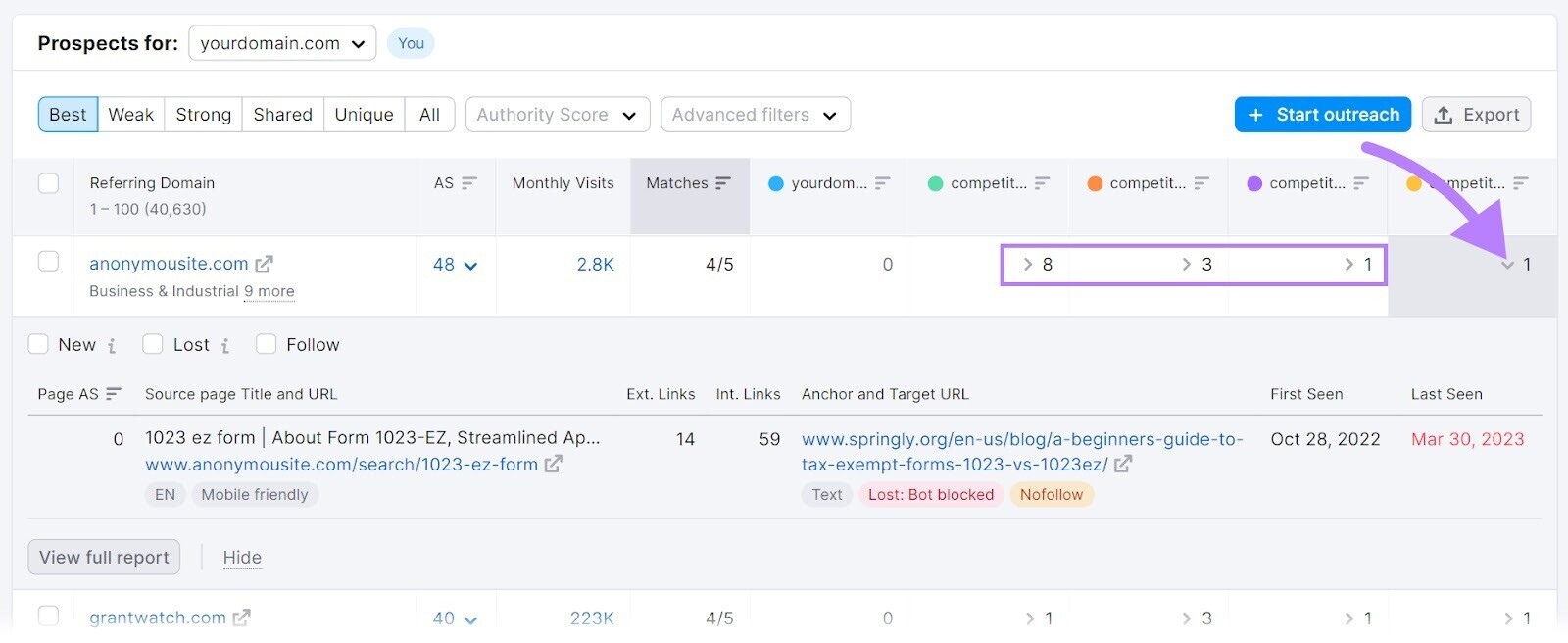The width and height of the screenshot is (1568, 643).
Task: Open springly.org target URL external icon
Action: [1123, 464]
